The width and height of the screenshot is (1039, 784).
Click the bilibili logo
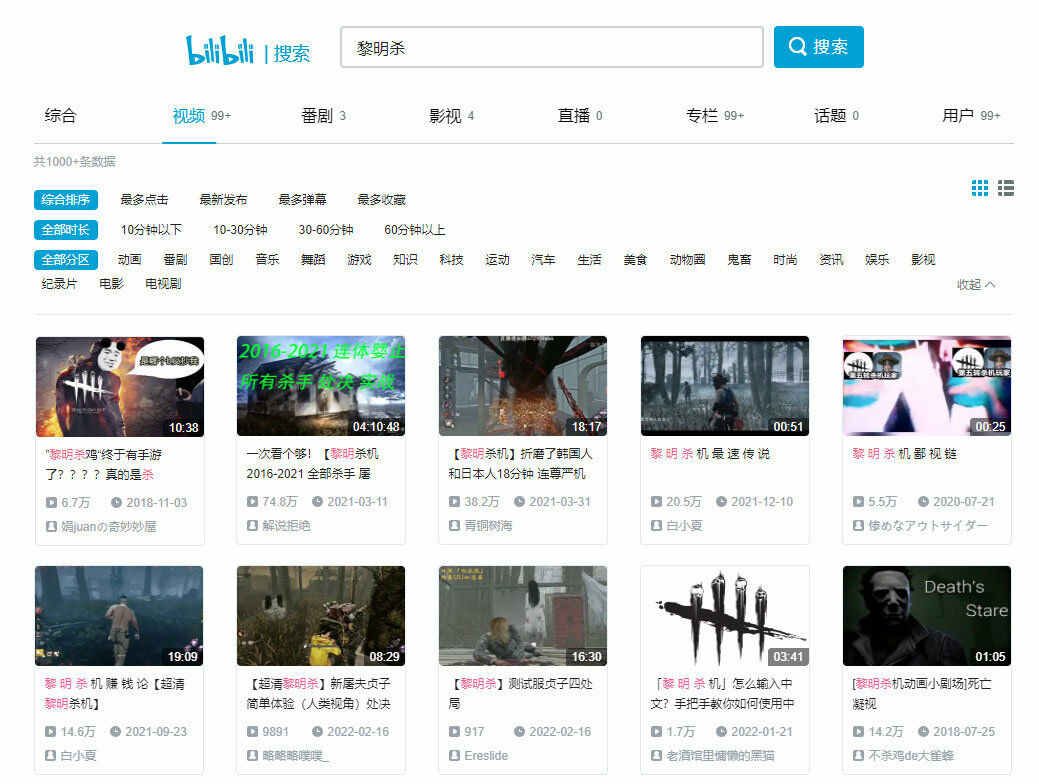[x=219, y=50]
